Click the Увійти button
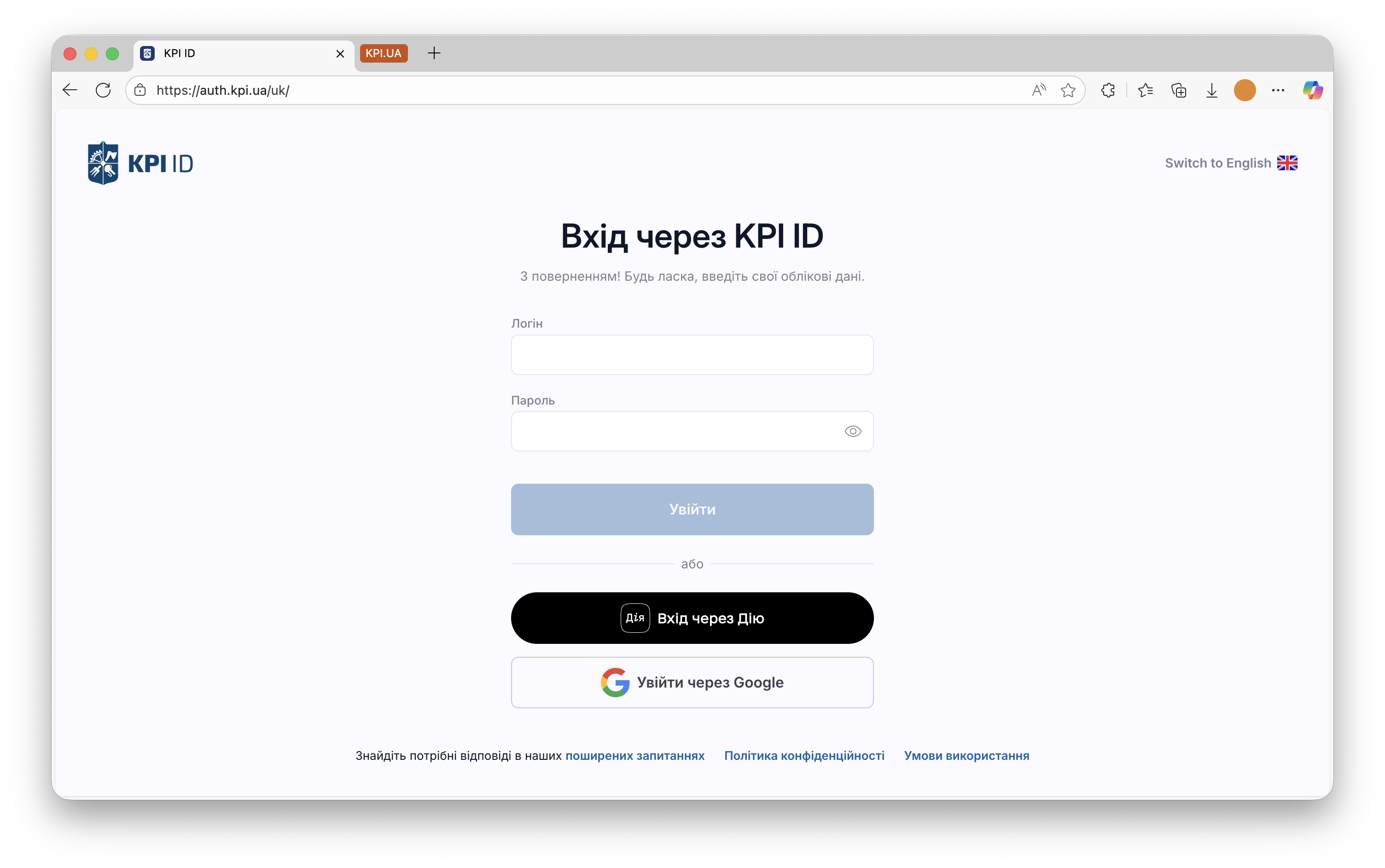Image resolution: width=1385 pixels, height=868 pixels. click(x=692, y=509)
